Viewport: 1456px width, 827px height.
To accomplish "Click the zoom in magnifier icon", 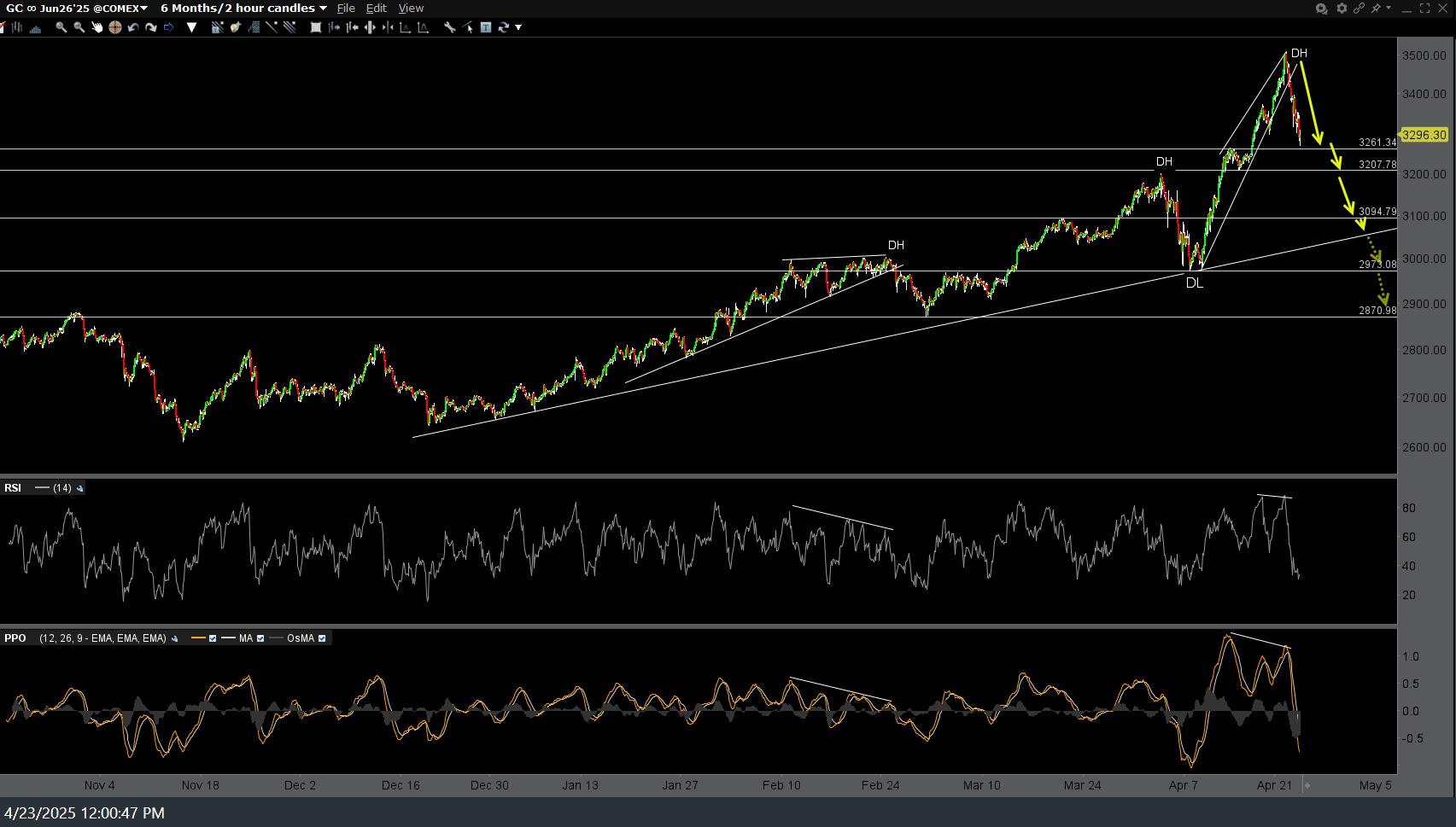I will pos(61,27).
